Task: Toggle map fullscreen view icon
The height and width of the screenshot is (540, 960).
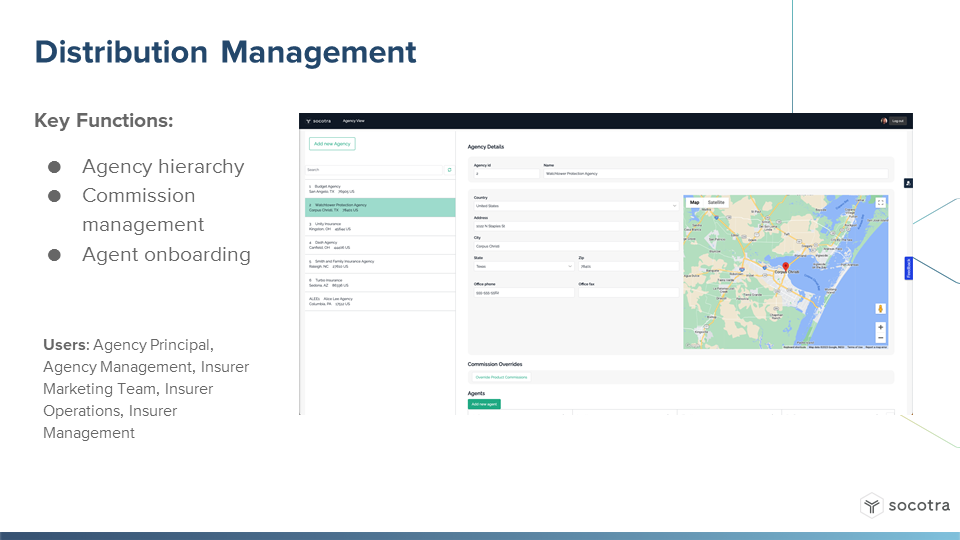Action: click(x=880, y=203)
